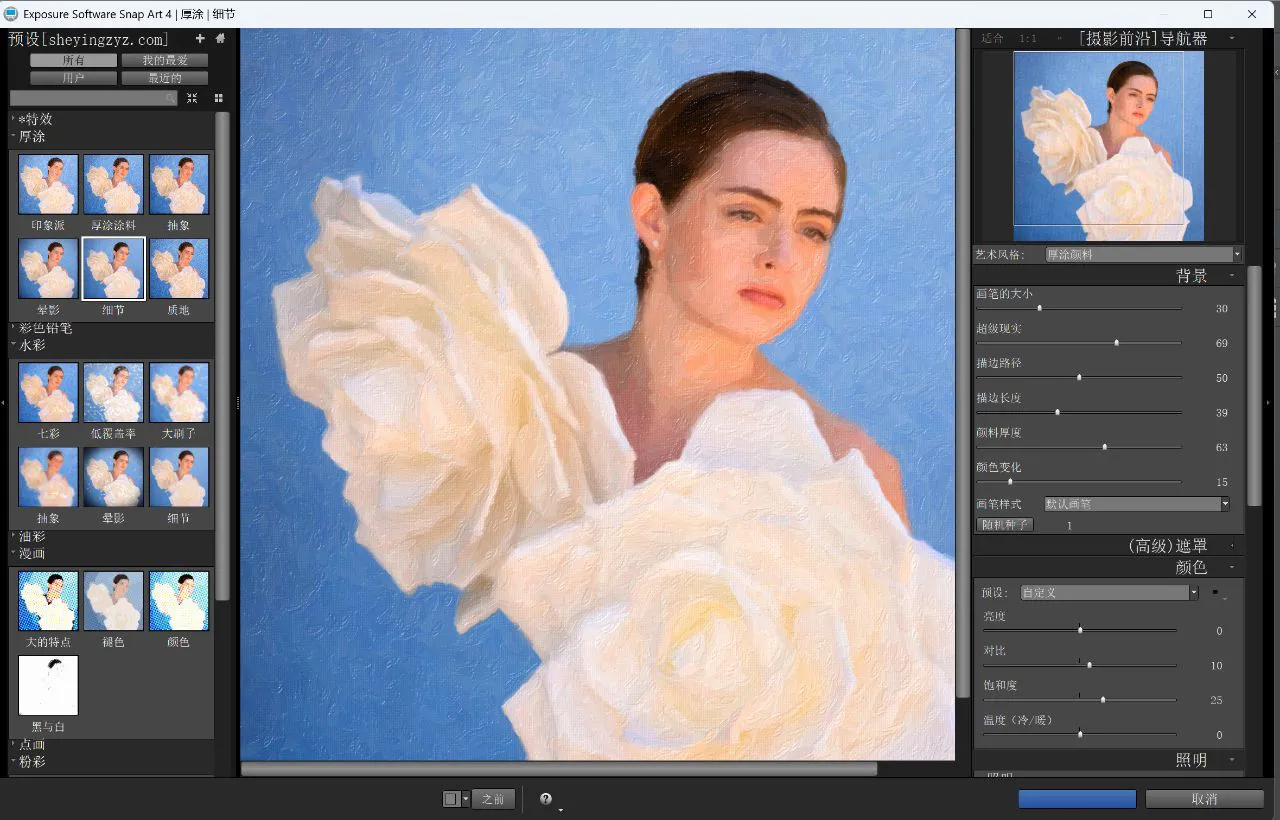Open the 最近的 presets tab

tap(165, 78)
